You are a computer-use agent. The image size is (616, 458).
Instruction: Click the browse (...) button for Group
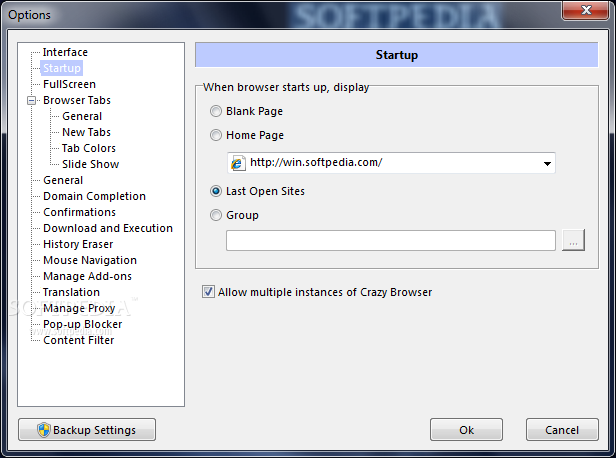pos(574,240)
